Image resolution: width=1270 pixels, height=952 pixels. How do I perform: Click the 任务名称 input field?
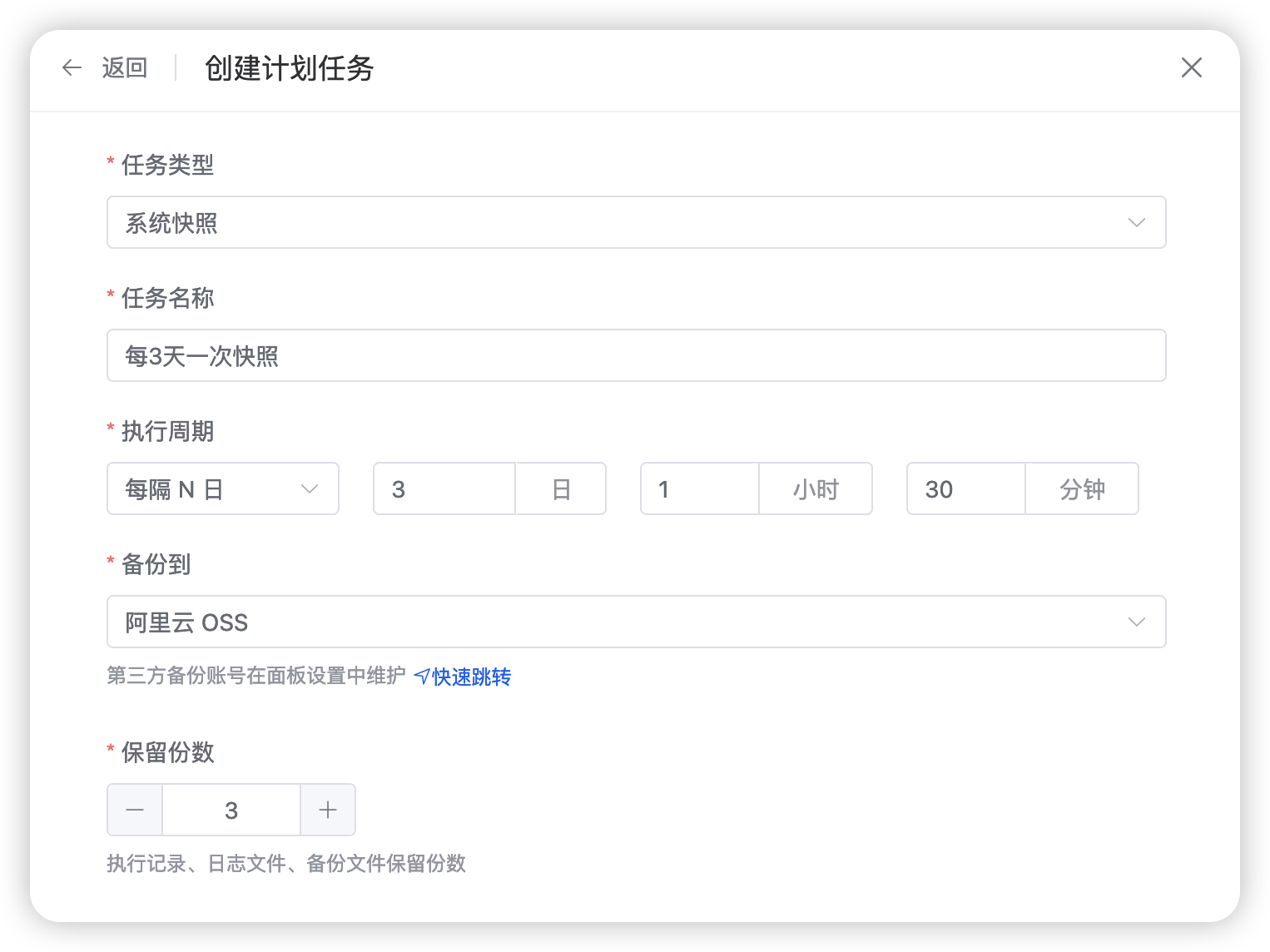click(636, 356)
